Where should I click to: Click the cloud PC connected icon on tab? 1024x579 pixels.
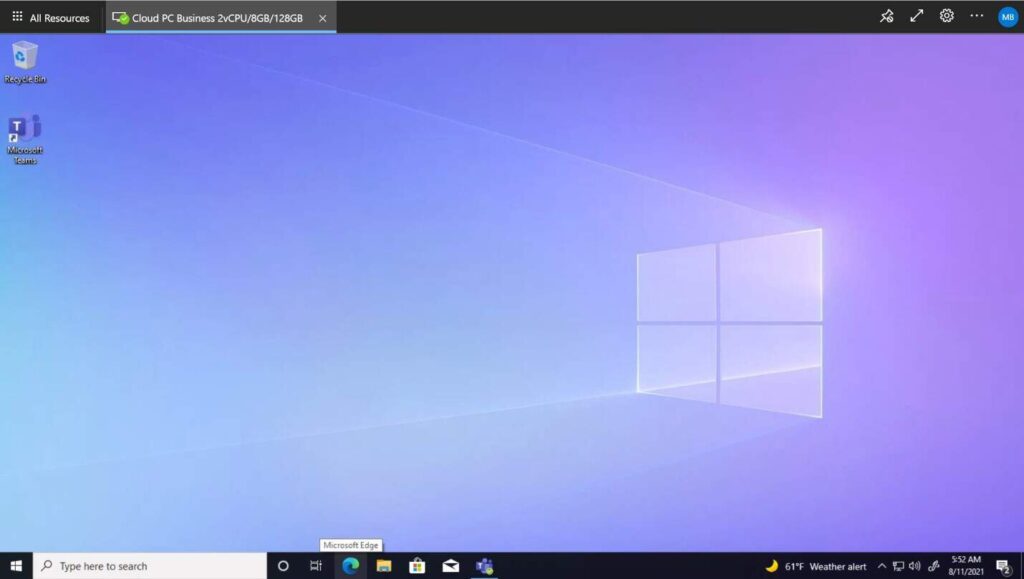pos(120,18)
